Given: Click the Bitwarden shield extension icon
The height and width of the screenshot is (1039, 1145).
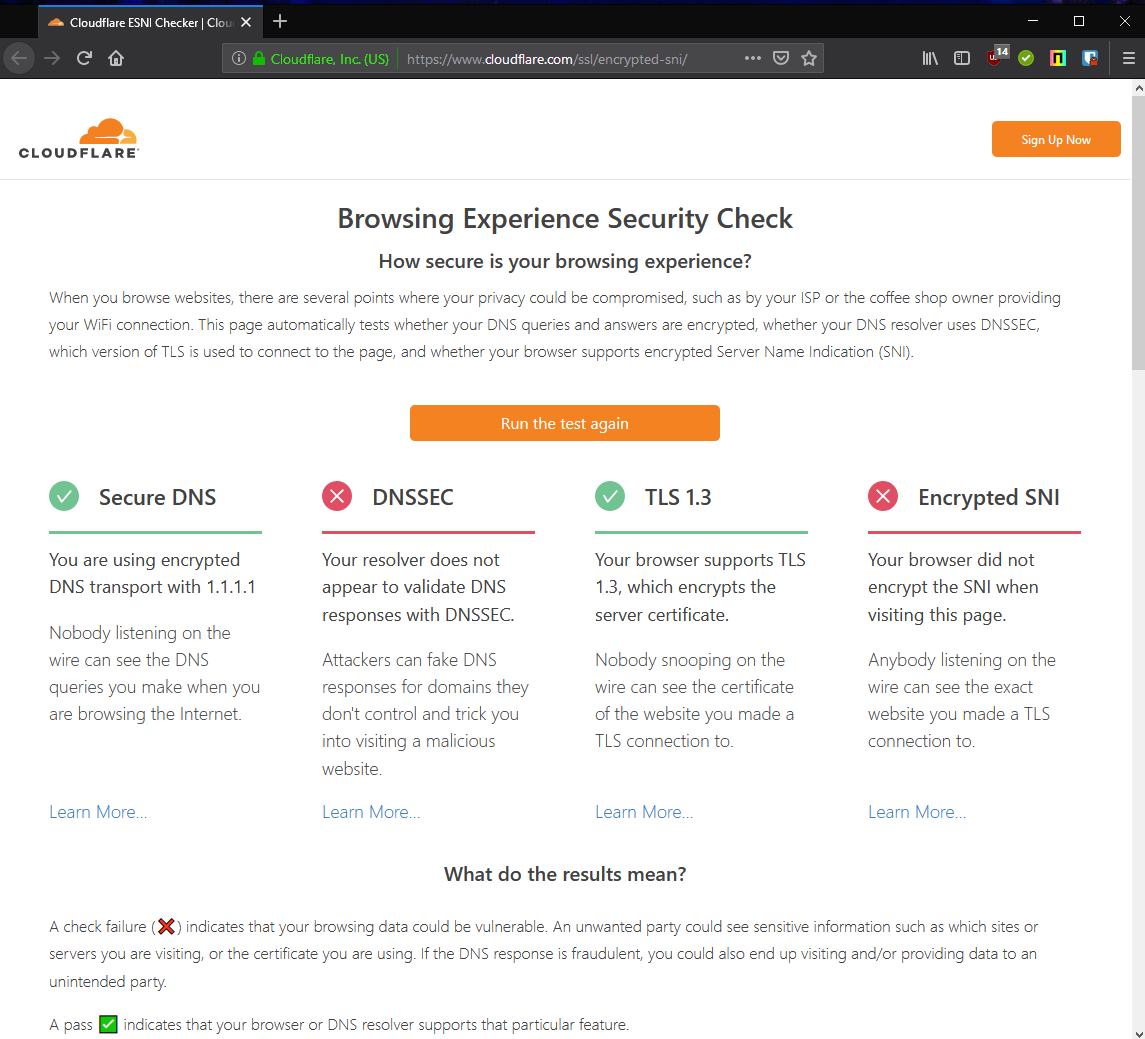Looking at the screenshot, I should click(1089, 58).
